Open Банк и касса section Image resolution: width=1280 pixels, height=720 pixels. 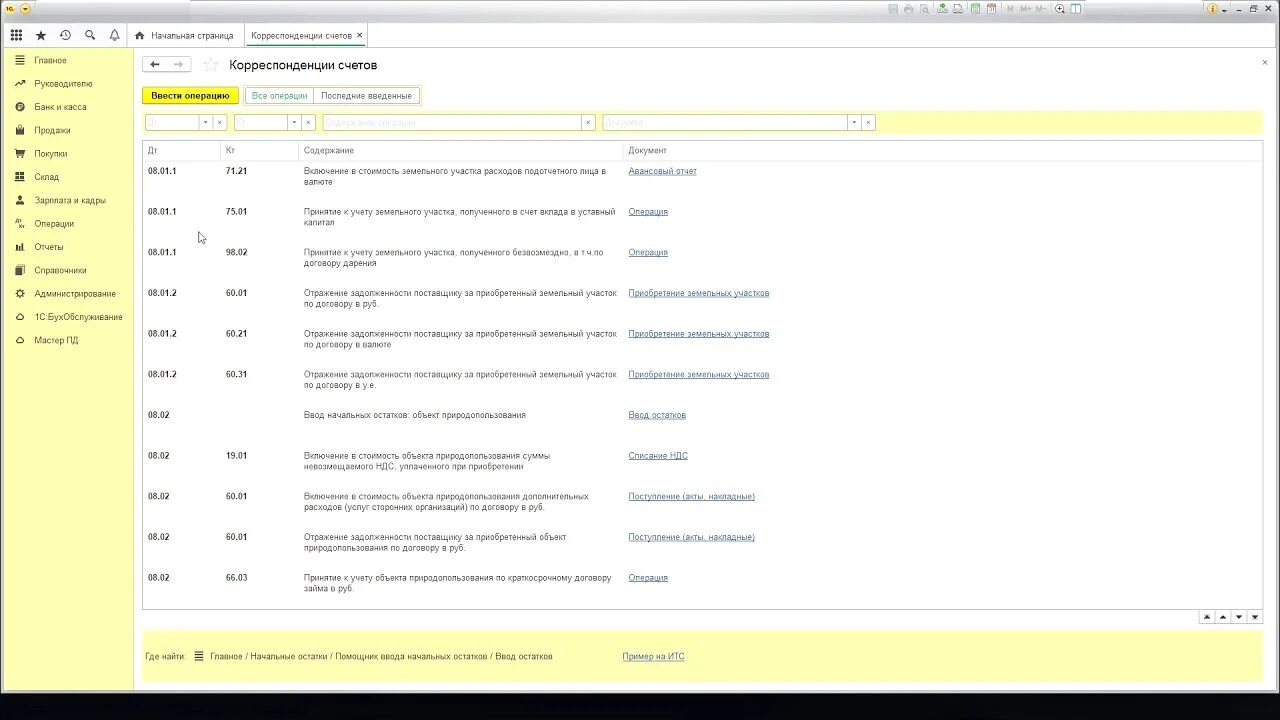coord(60,107)
